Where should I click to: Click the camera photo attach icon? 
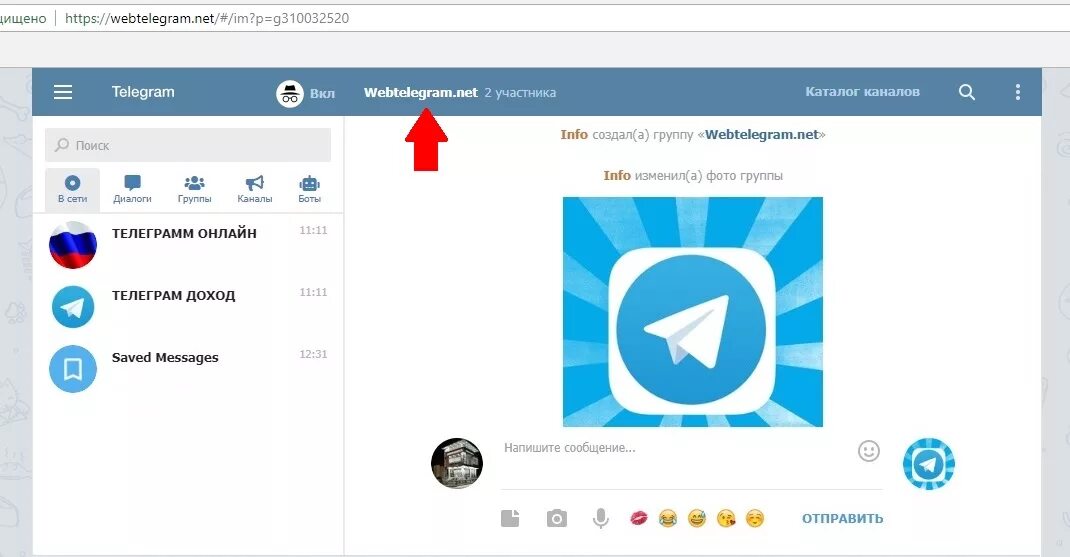(556, 519)
